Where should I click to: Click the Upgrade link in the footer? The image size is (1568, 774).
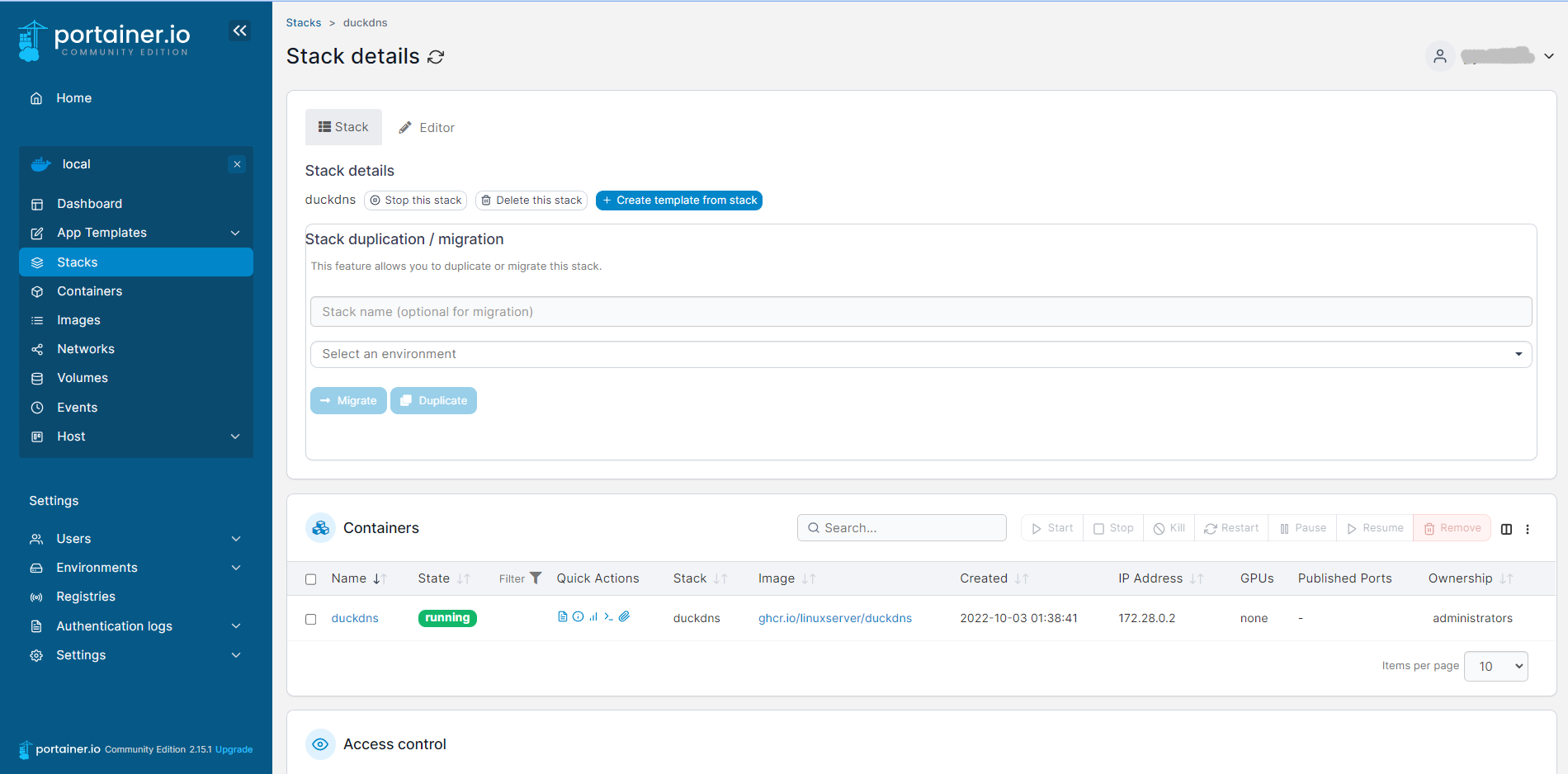(x=234, y=749)
